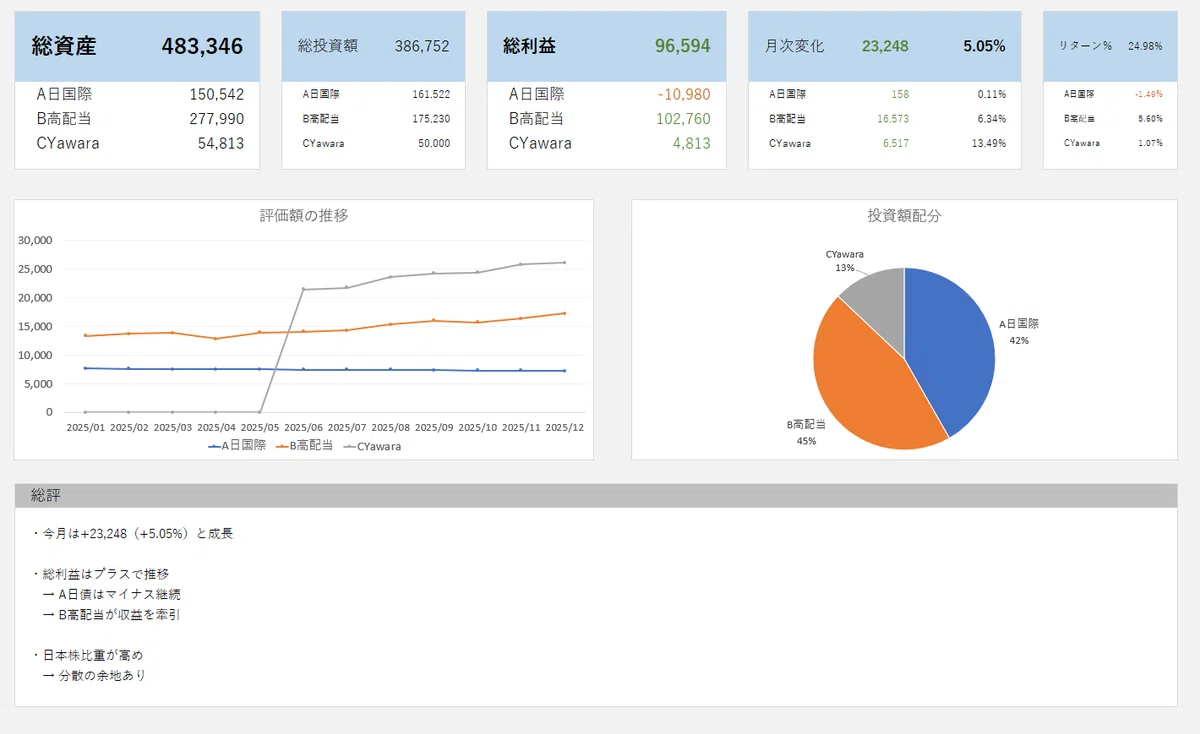
Task: Click the 13.49% monthly change percentage
Action: tap(990, 143)
